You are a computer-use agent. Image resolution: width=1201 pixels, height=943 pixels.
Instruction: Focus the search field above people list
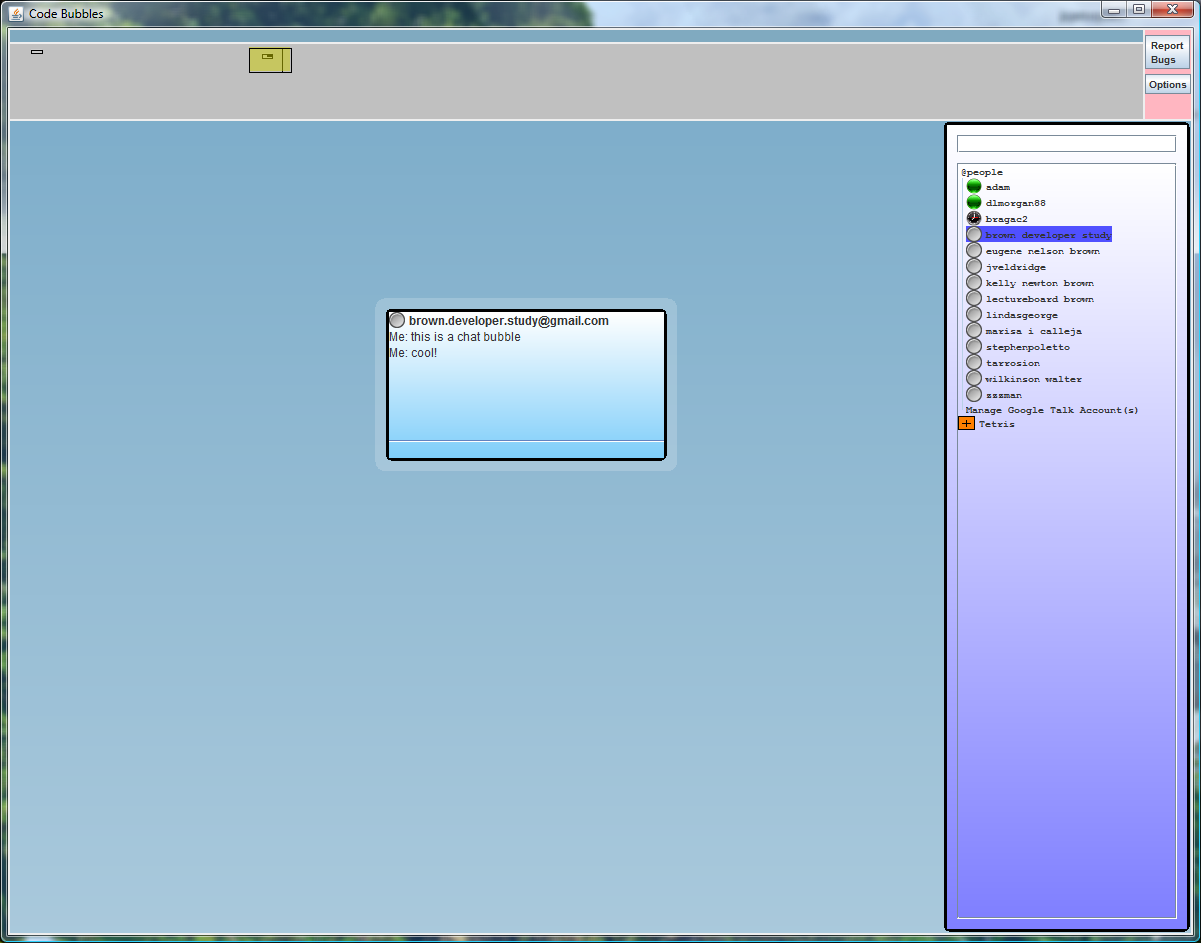[1066, 144]
